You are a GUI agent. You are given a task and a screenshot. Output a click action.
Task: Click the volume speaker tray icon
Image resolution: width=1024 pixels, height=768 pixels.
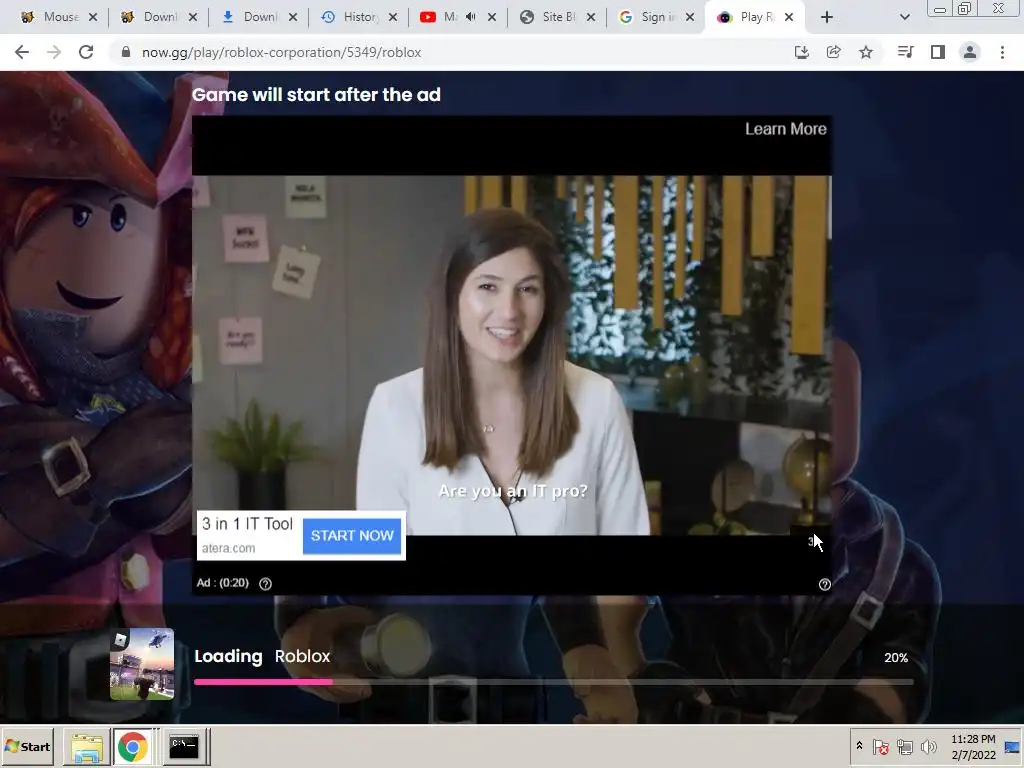[x=928, y=746]
